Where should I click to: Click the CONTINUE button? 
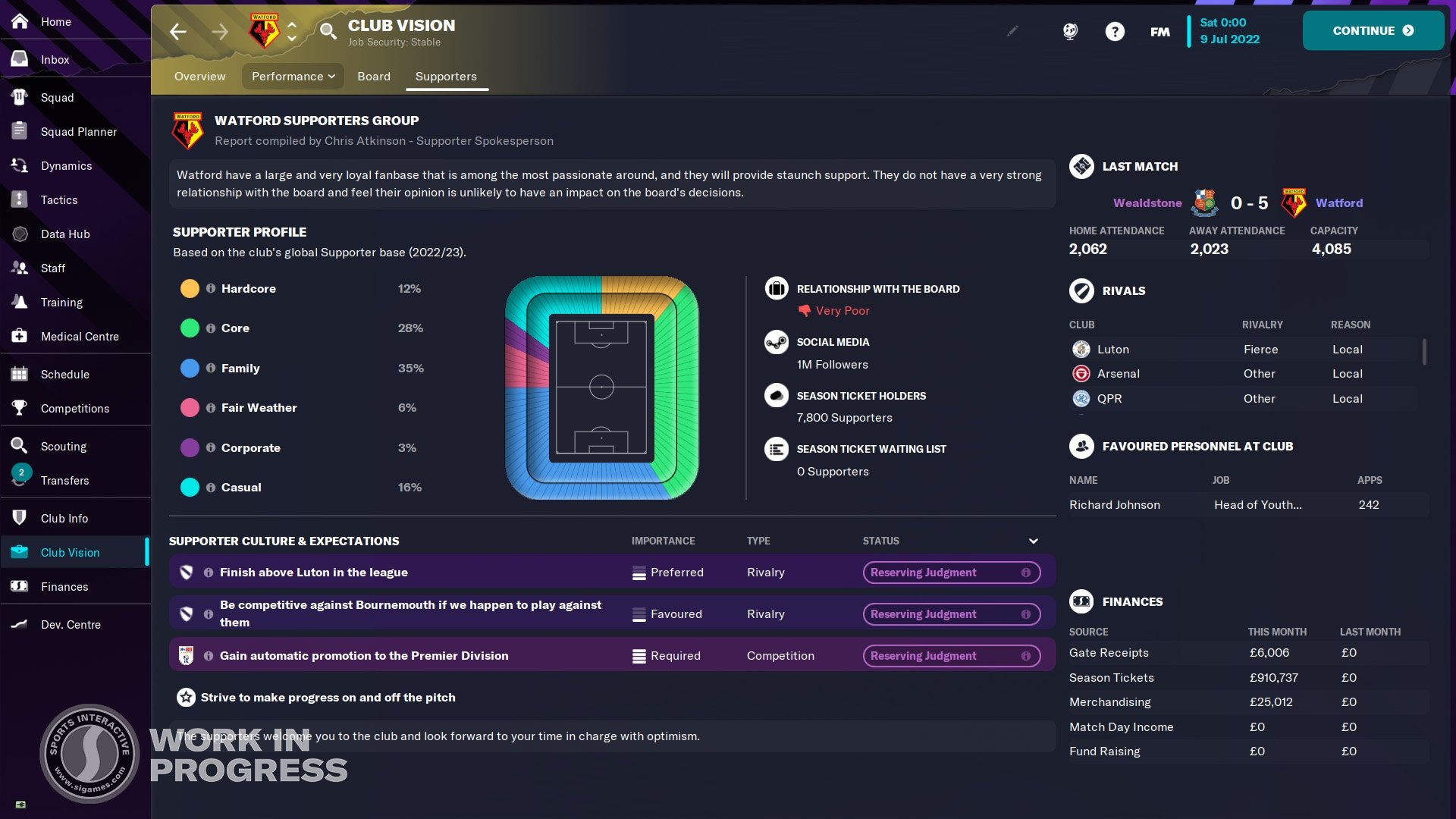pyautogui.click(x=1372, y=30)
